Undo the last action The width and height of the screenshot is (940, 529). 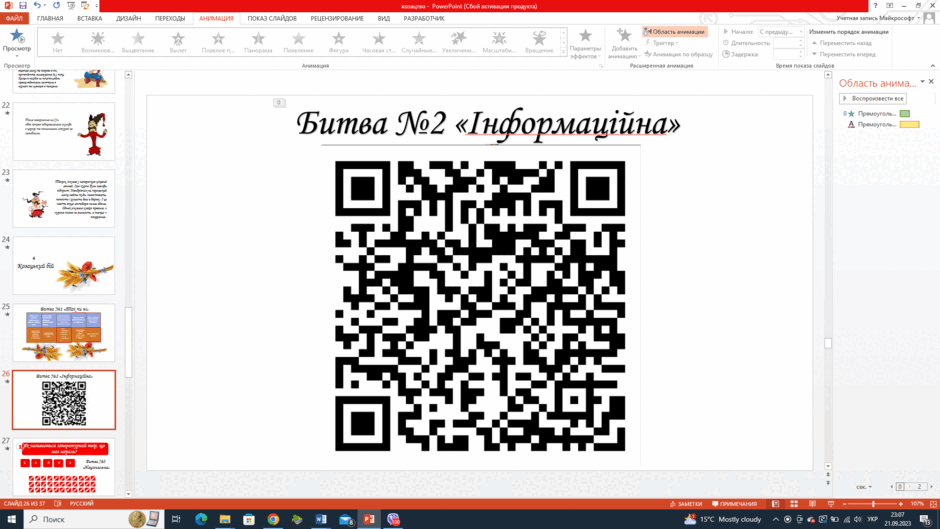point(37,5)
